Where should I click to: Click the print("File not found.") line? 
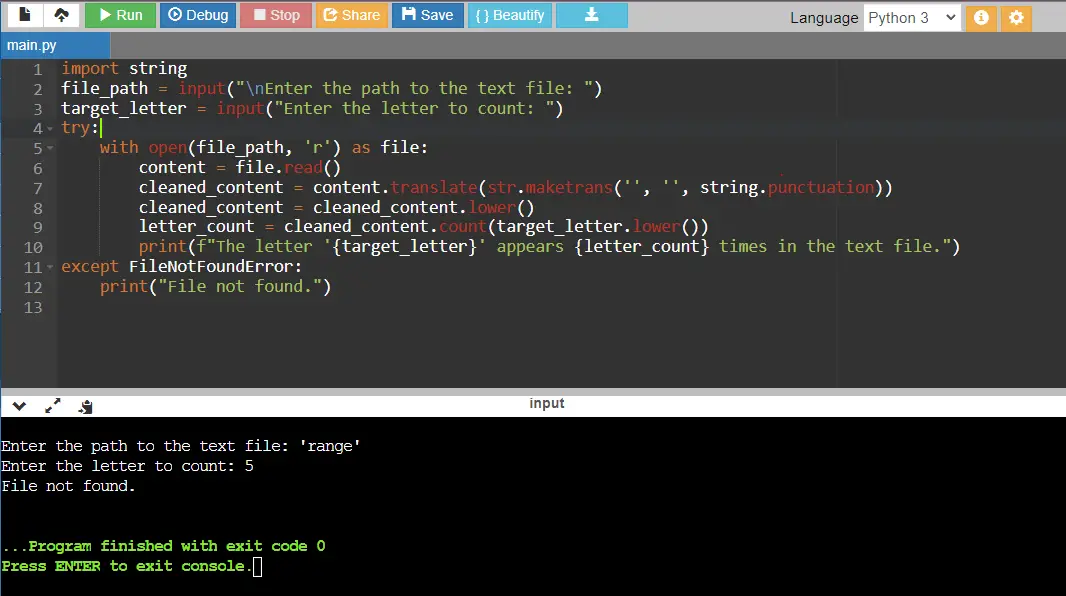216,287
